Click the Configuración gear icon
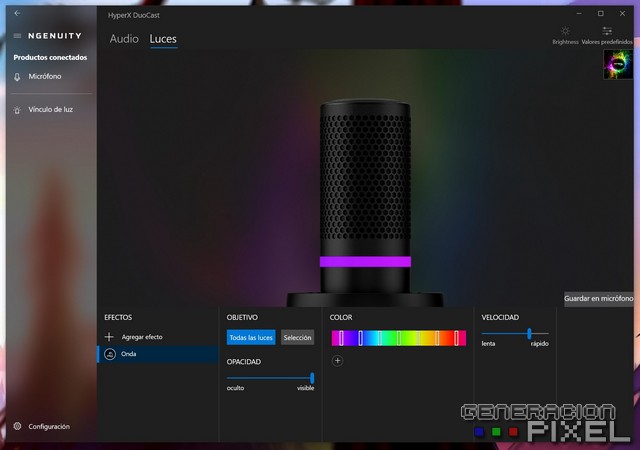Image resolution: width=640 pixels, height=450 pixels. tap(17, 426)
